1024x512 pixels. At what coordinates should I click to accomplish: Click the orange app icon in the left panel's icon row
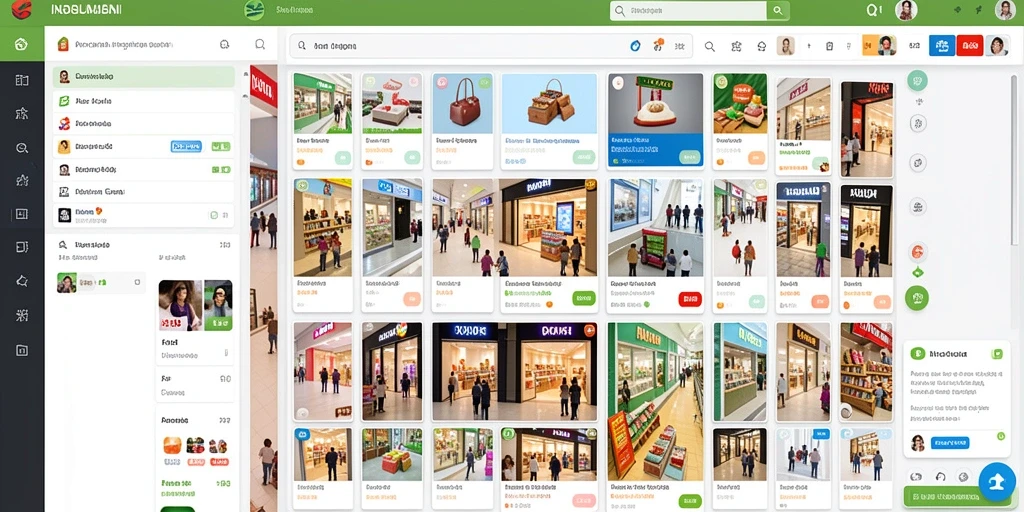172,445
